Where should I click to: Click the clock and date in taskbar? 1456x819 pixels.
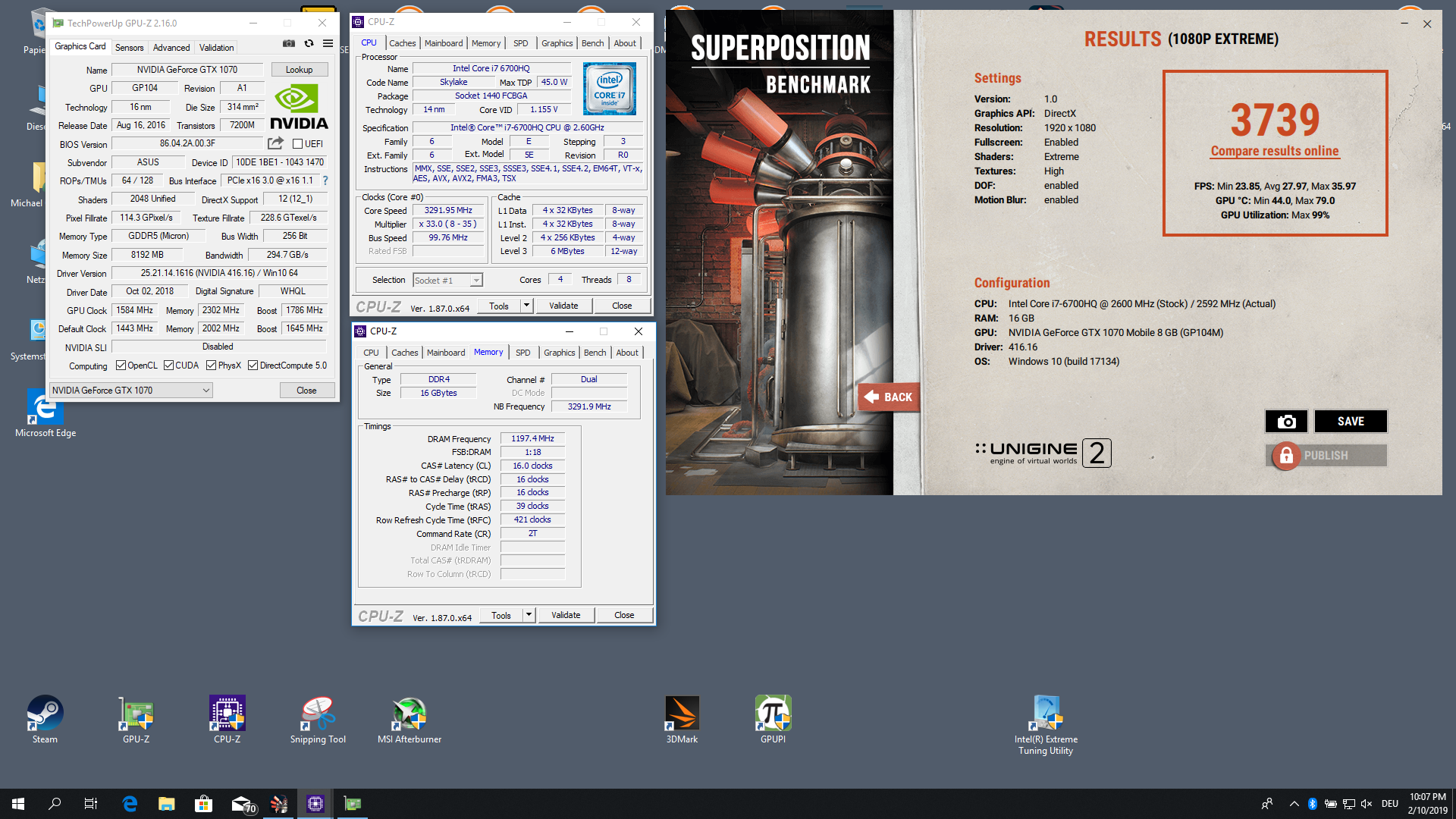[1428, 804]
